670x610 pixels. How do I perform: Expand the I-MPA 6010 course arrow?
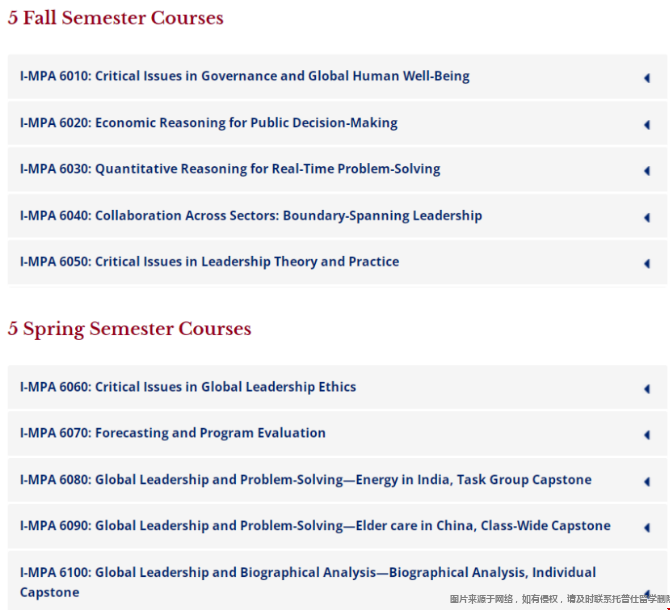click(x=647, y=78)
